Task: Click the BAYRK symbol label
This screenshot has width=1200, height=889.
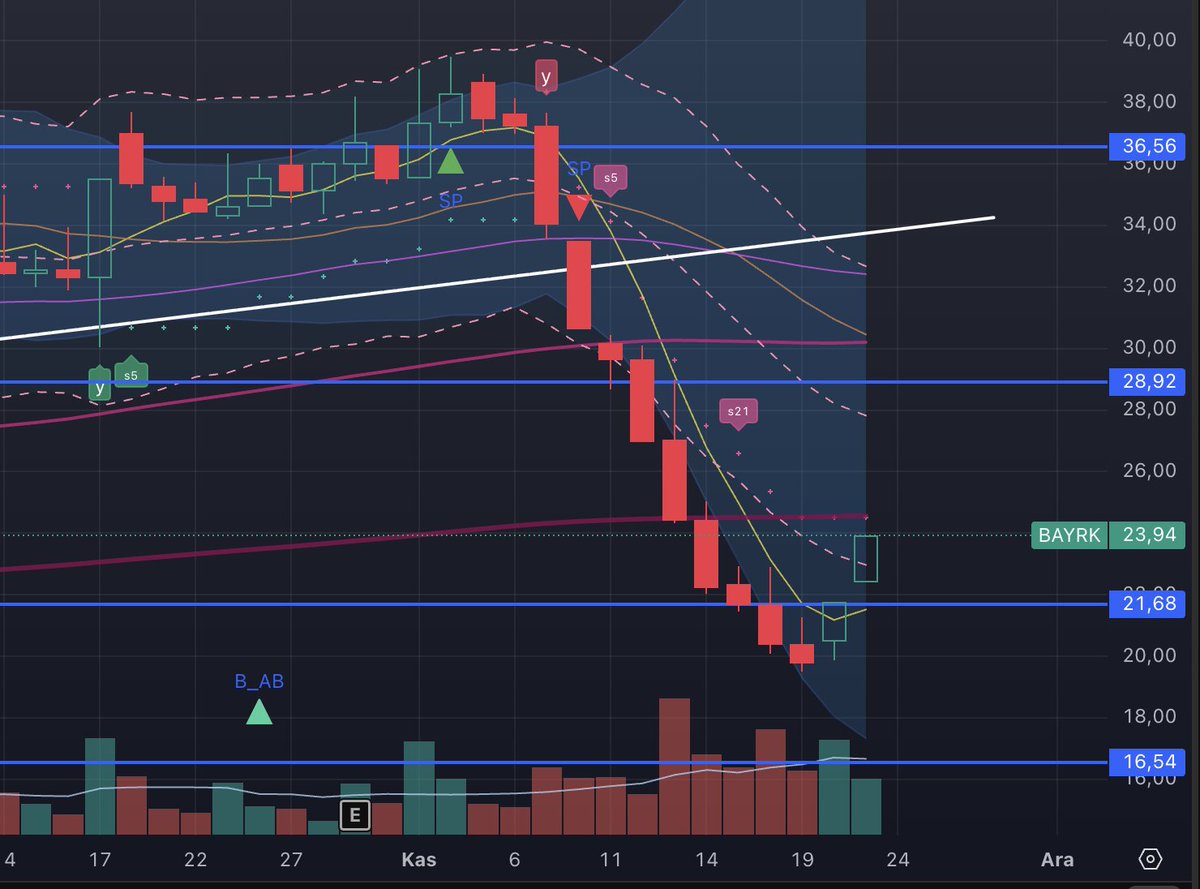Action: pyautogui.click(x=1069, y=535)
